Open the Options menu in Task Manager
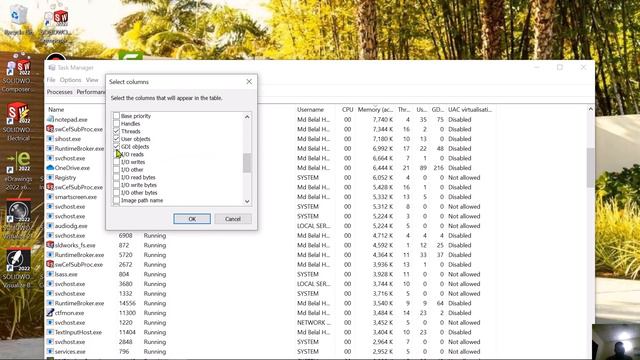Image resolution: width=640 pixels, height=360 pixels. (x=71, y=80)
